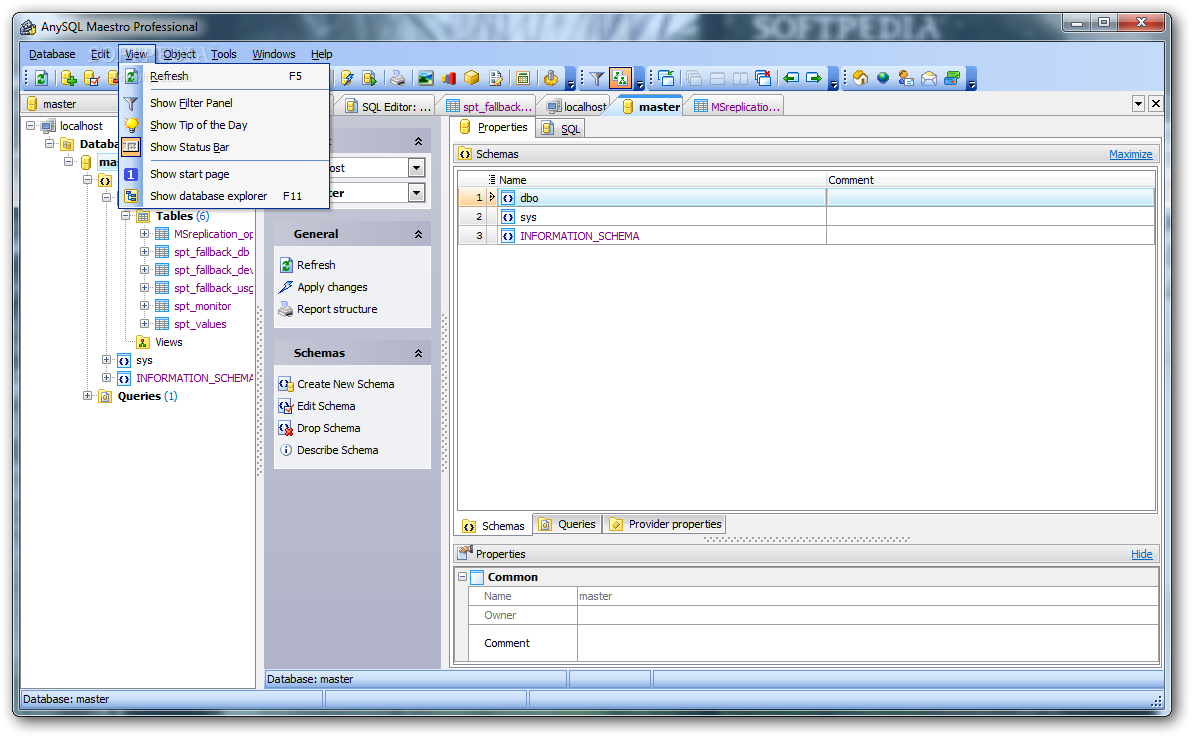Collapse the Common properties group
The width and height of the screenshot is (1192, 737).
(x=462, y=577)
